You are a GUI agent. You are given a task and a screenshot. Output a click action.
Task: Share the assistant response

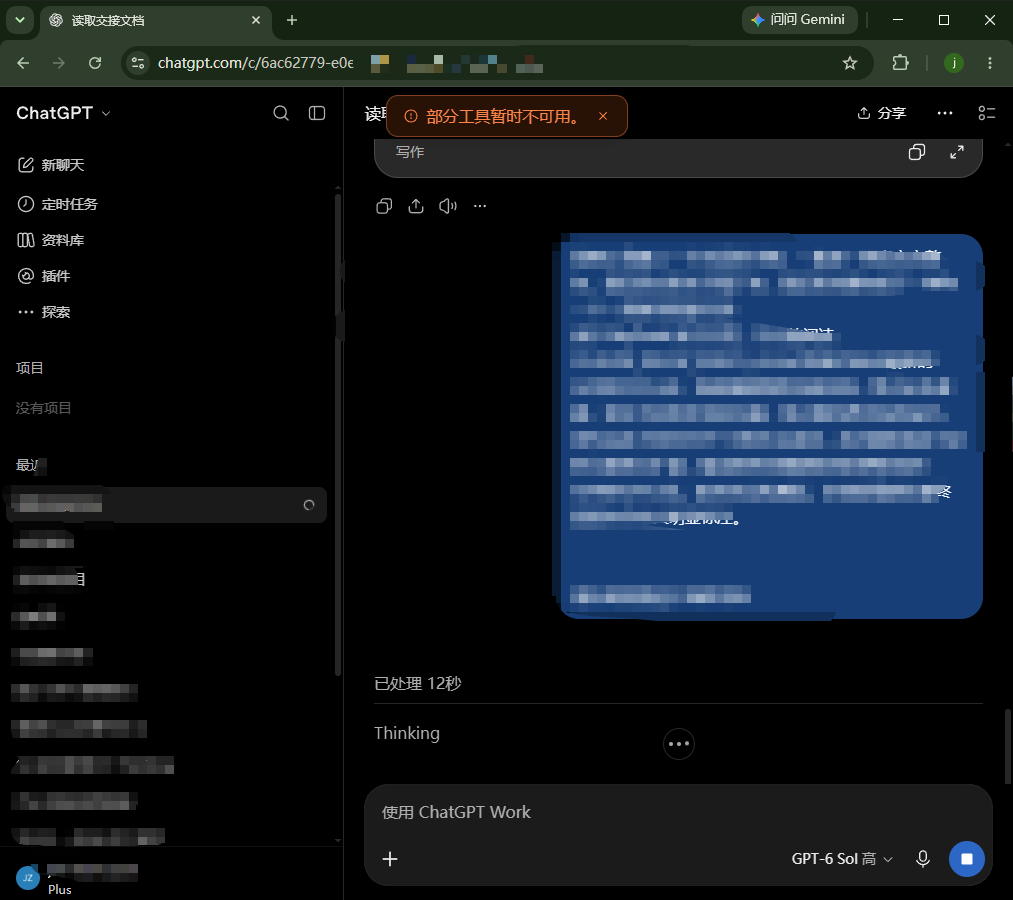coord(416,206)
